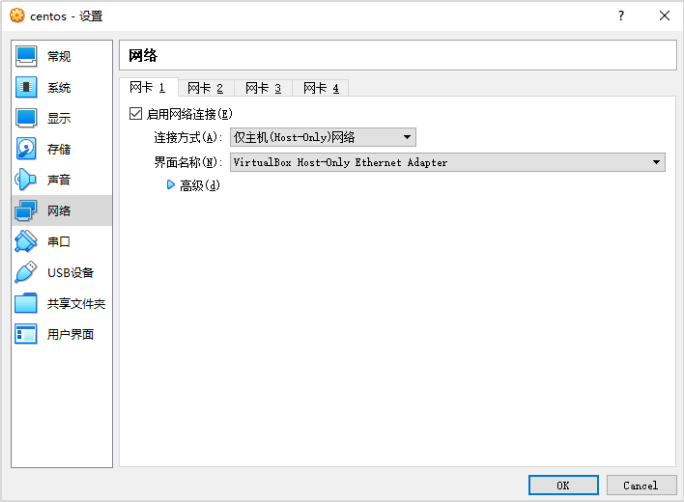Viewport: 684px width, 502px height.
Task: Click the VirtualBox logo in title bar
Action: click(x=17, y=16)
